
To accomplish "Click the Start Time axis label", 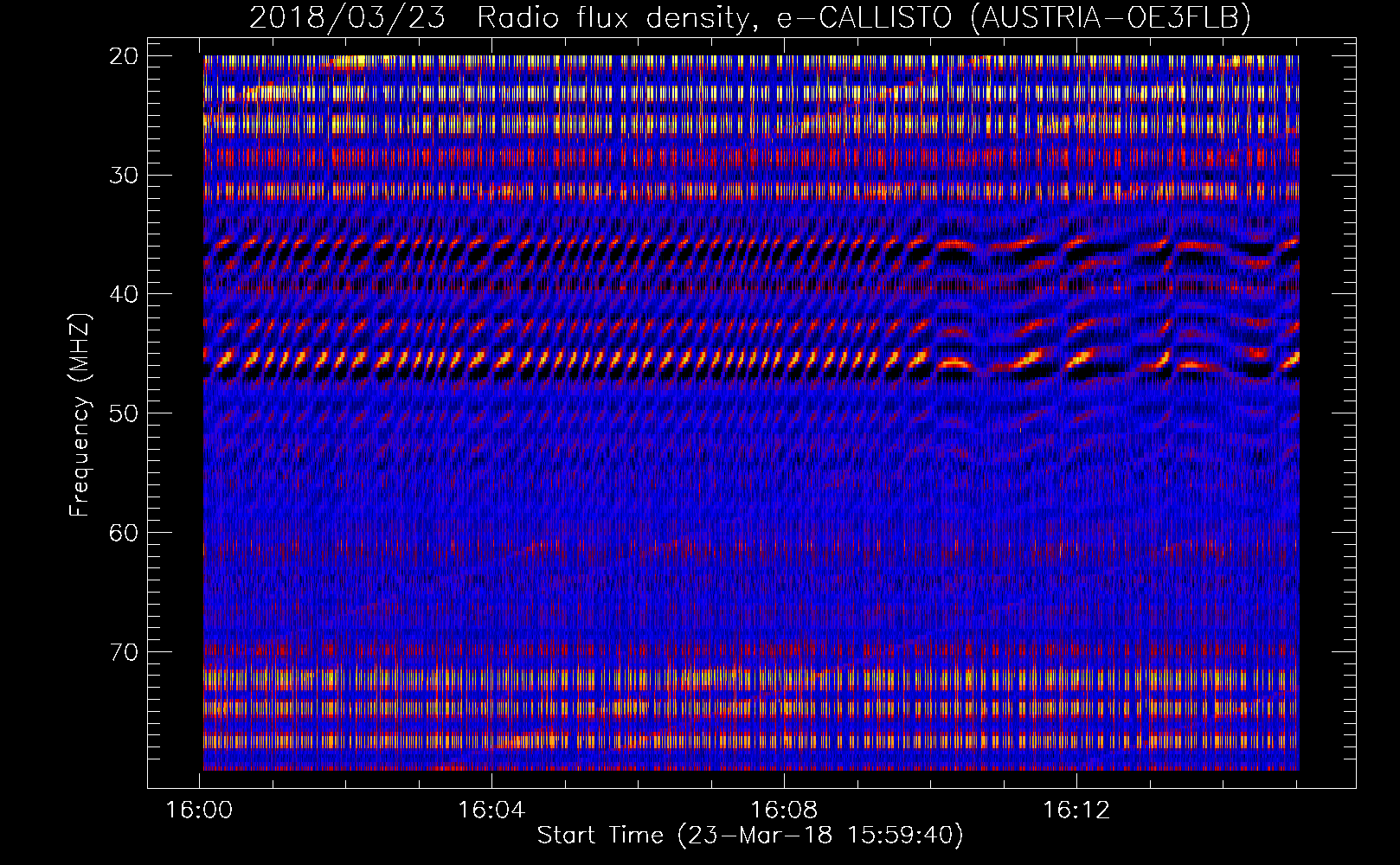I will 750,836.
